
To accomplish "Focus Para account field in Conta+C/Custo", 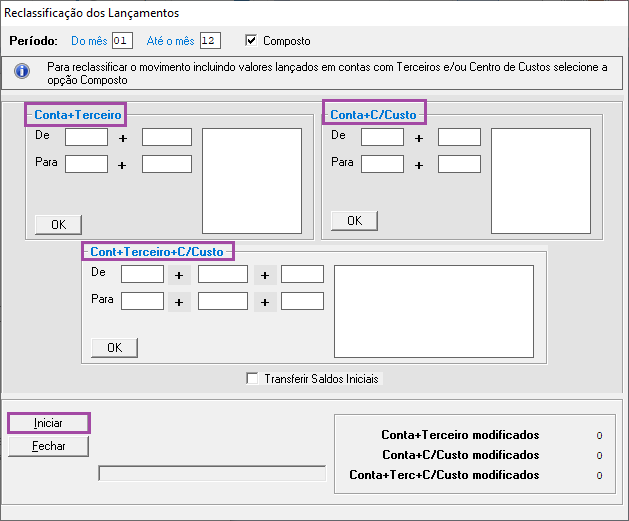I will [382, 164].
